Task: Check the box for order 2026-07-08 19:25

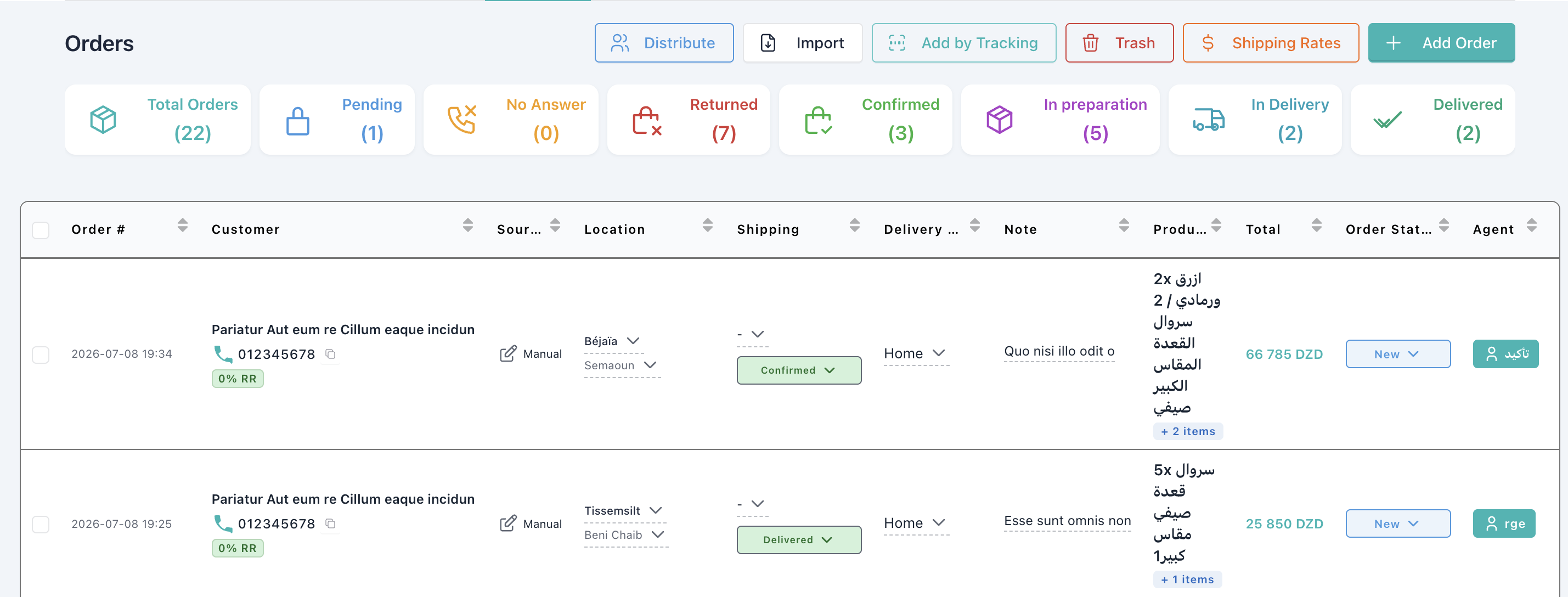Action: (41, 524)
